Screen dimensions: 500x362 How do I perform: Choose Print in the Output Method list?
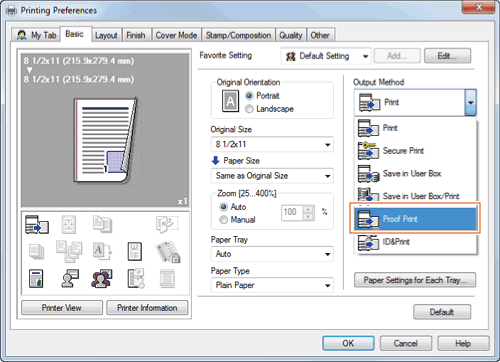tap(415, 128)
